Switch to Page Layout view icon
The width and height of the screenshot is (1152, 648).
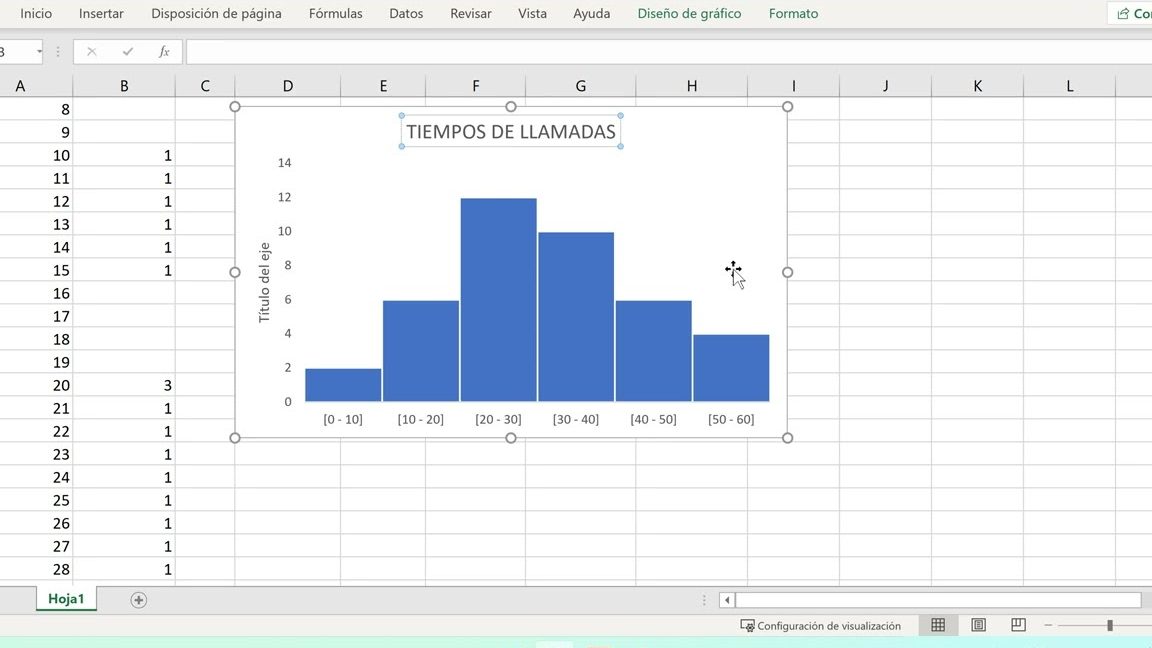(977, 624)
